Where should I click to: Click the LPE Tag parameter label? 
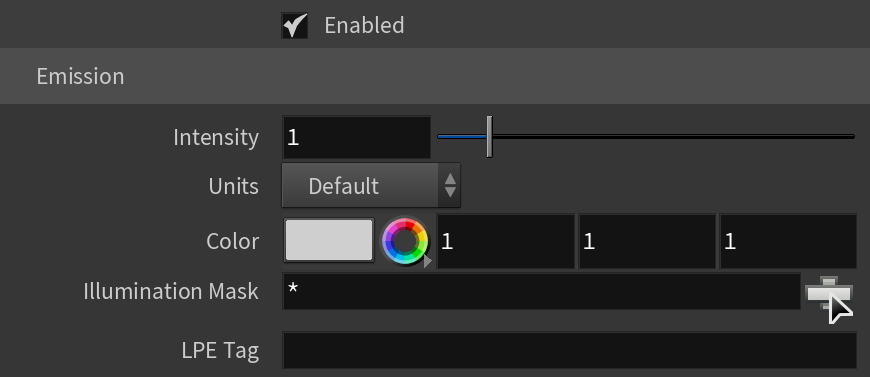pyautogui.click(x=220, y=350)
